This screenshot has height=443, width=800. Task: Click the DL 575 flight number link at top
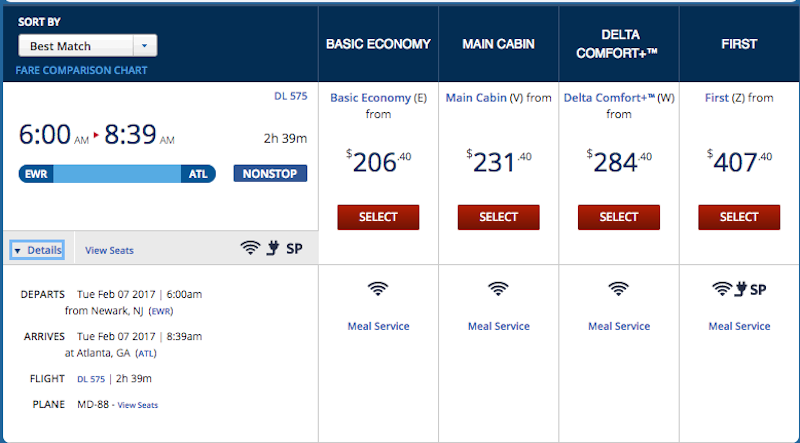291,96
